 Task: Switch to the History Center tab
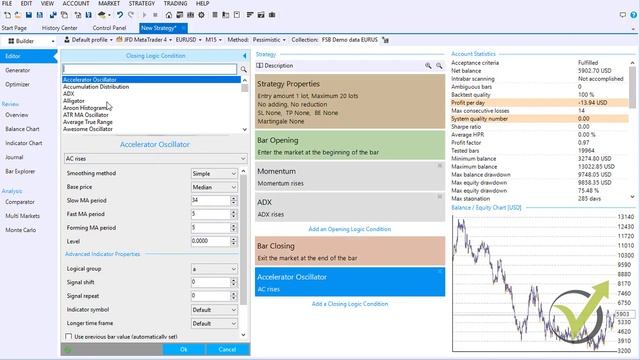[x=60, y=28]
